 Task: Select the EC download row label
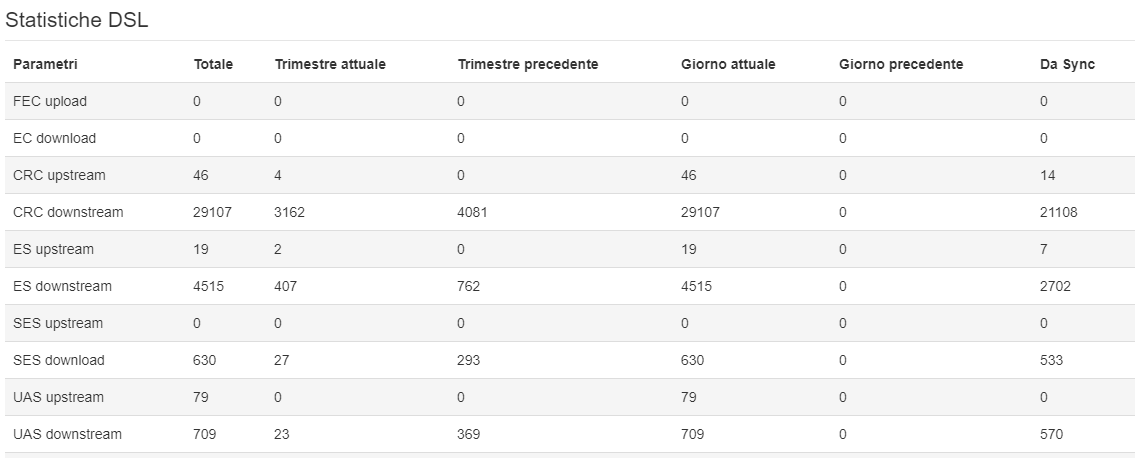coord(54,139)
